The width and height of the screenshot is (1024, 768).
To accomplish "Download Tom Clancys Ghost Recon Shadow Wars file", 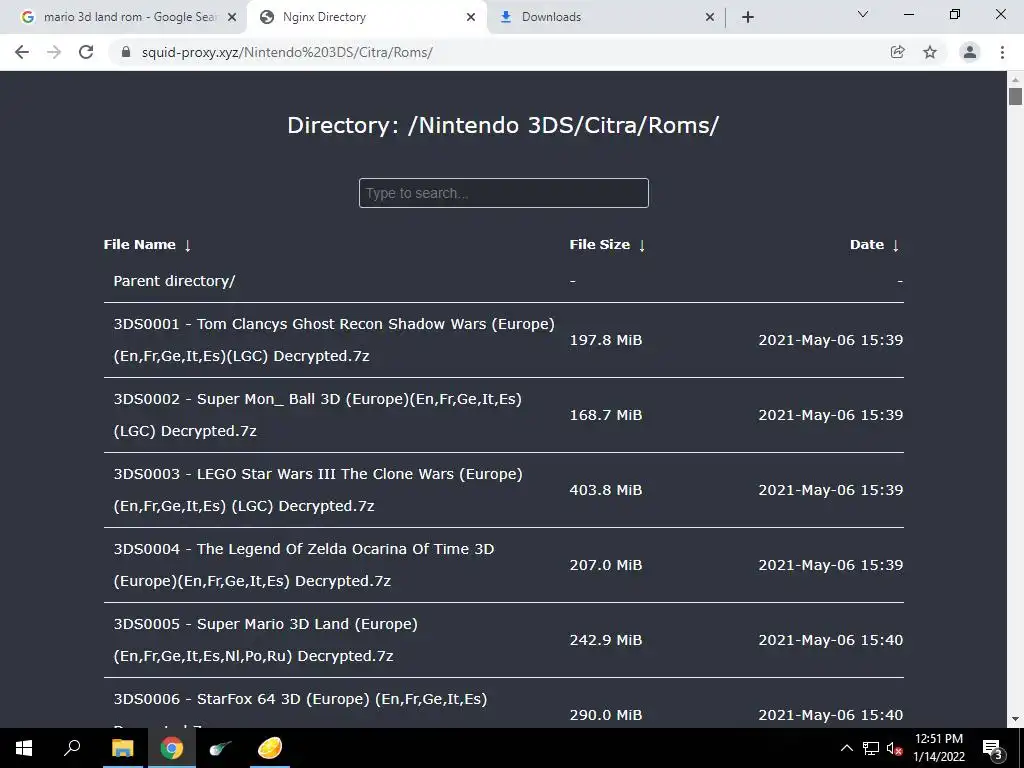I will [x=334, y=340].
